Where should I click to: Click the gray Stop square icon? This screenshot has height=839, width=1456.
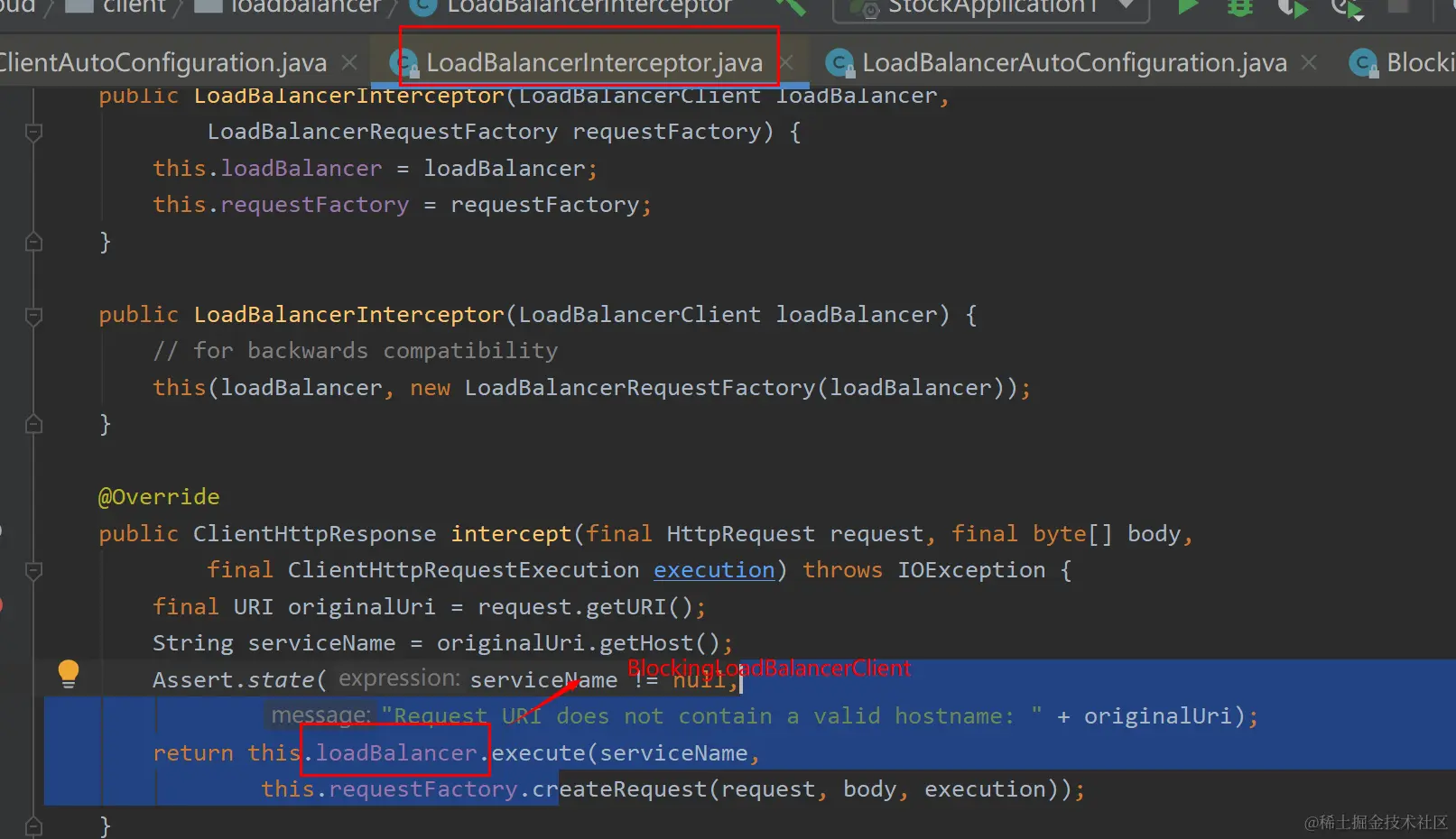point(1398,5)
